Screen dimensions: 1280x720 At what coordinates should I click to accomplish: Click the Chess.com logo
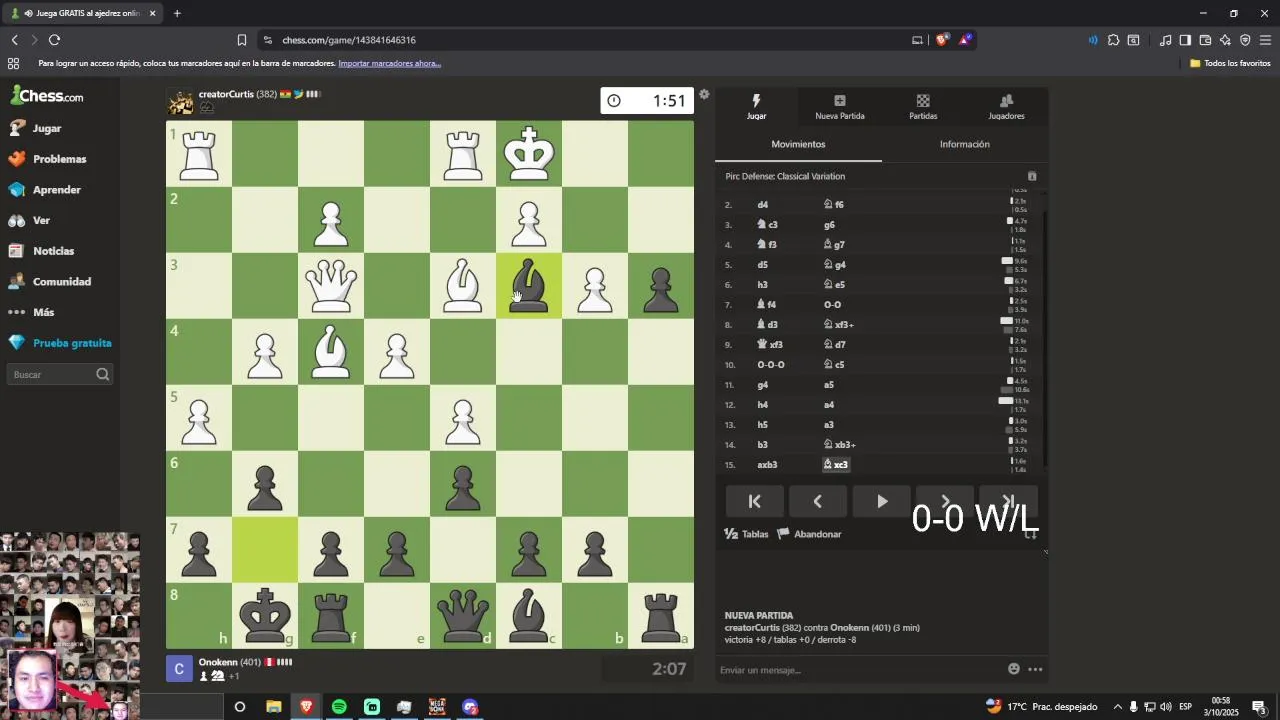[47, 96]
